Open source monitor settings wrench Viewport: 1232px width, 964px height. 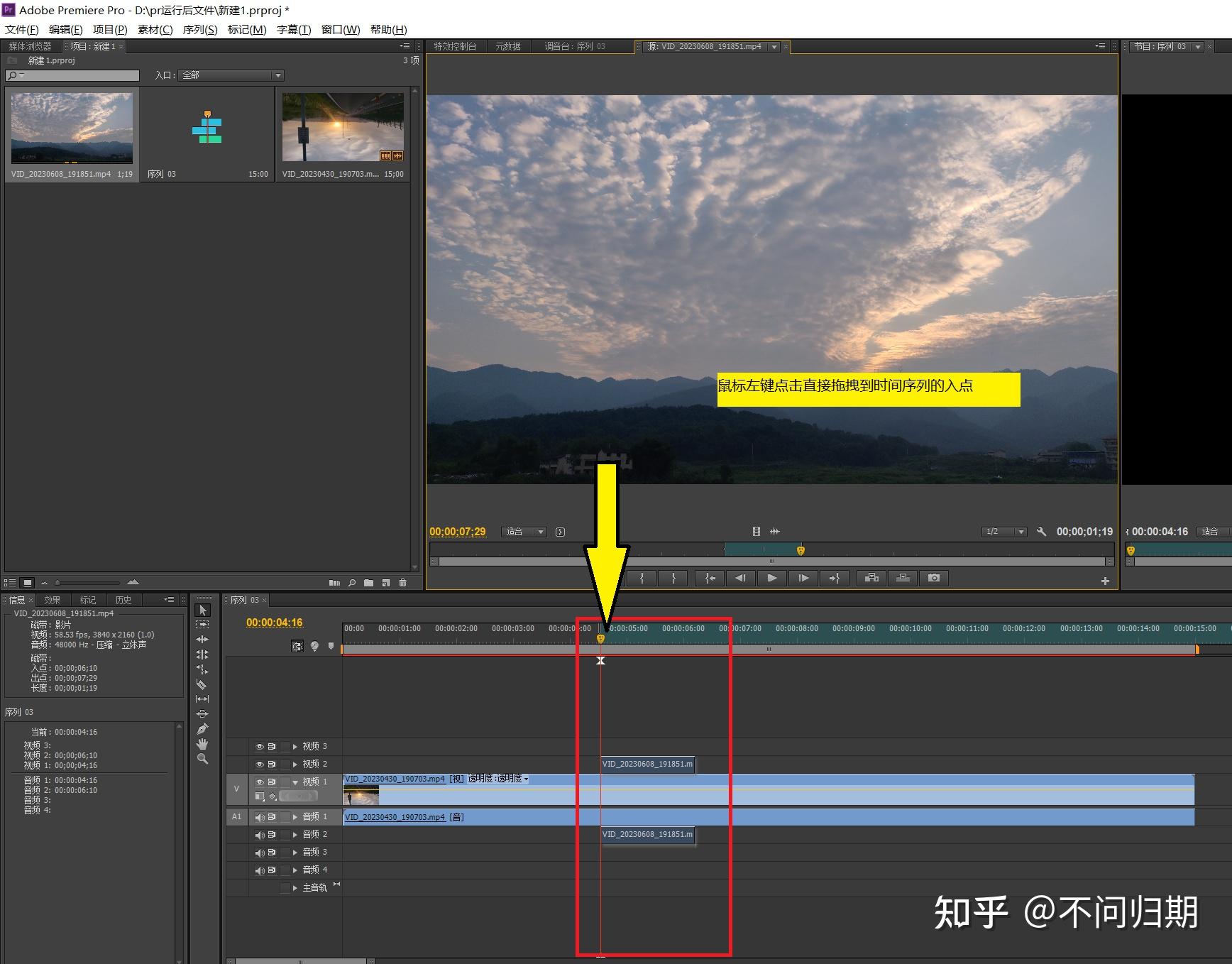click(x=1041, y=531)
